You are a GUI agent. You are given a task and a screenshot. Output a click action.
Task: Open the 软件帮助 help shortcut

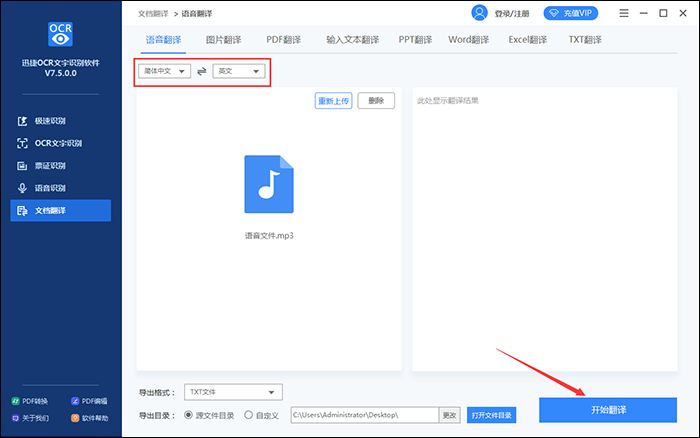coord(90,418)
